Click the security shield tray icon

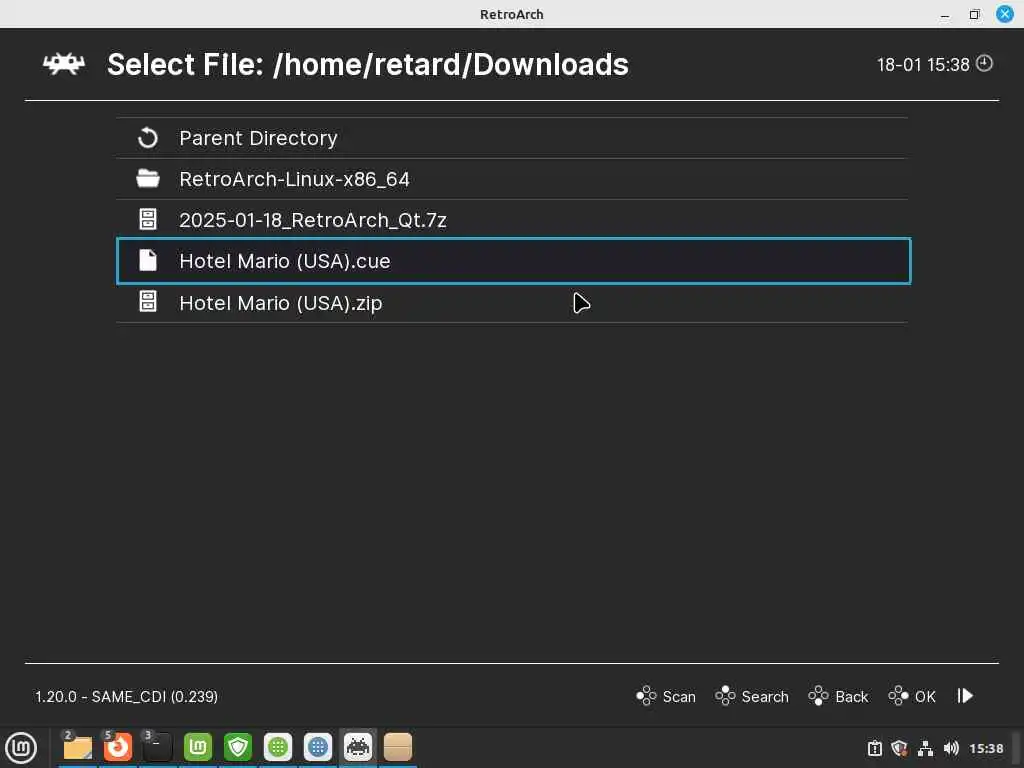click(x=899, y=748)
